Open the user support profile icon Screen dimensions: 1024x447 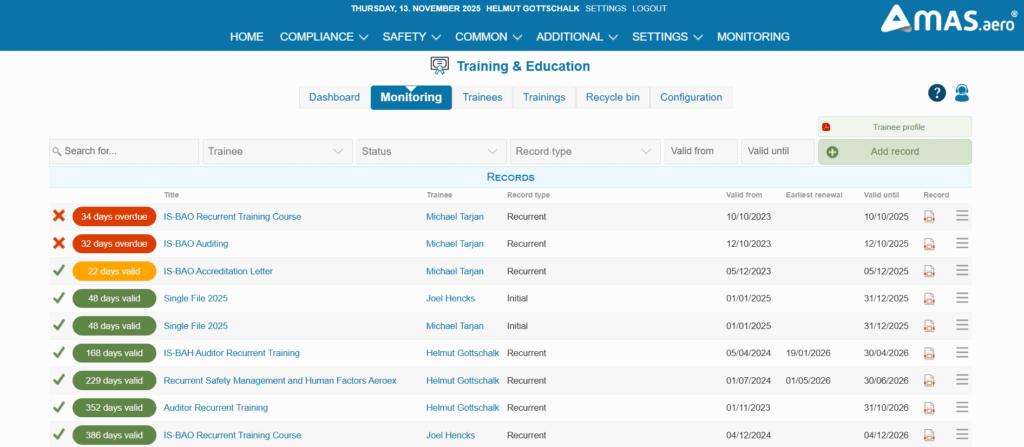coord(962,93)
